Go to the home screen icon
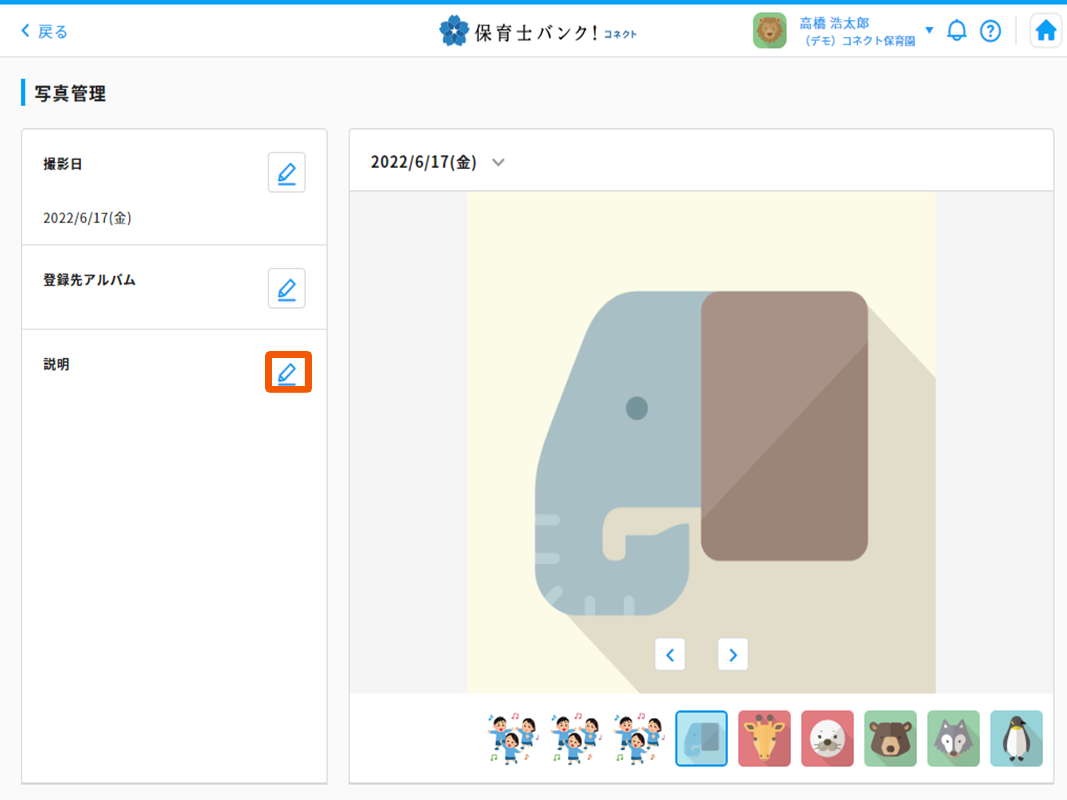Image resolution: width=1067 pixels, height=800 pixels. [1045, 30]
